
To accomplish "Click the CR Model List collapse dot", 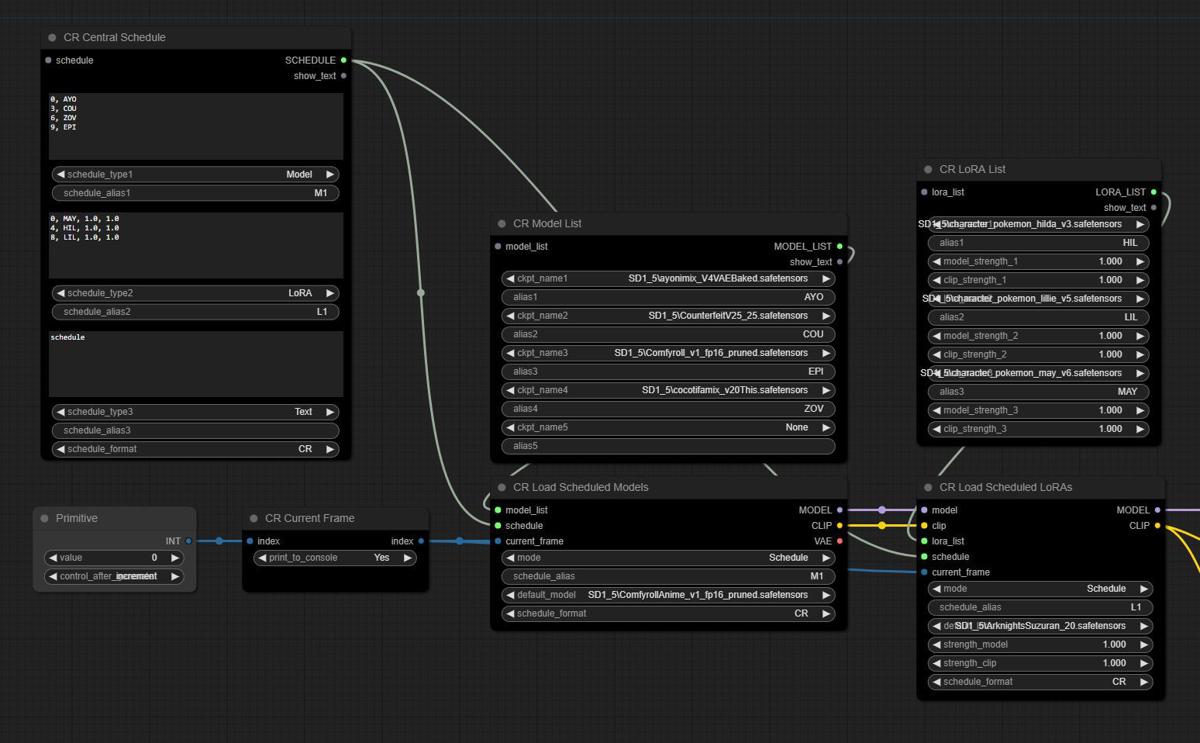I will pos(502,224).
